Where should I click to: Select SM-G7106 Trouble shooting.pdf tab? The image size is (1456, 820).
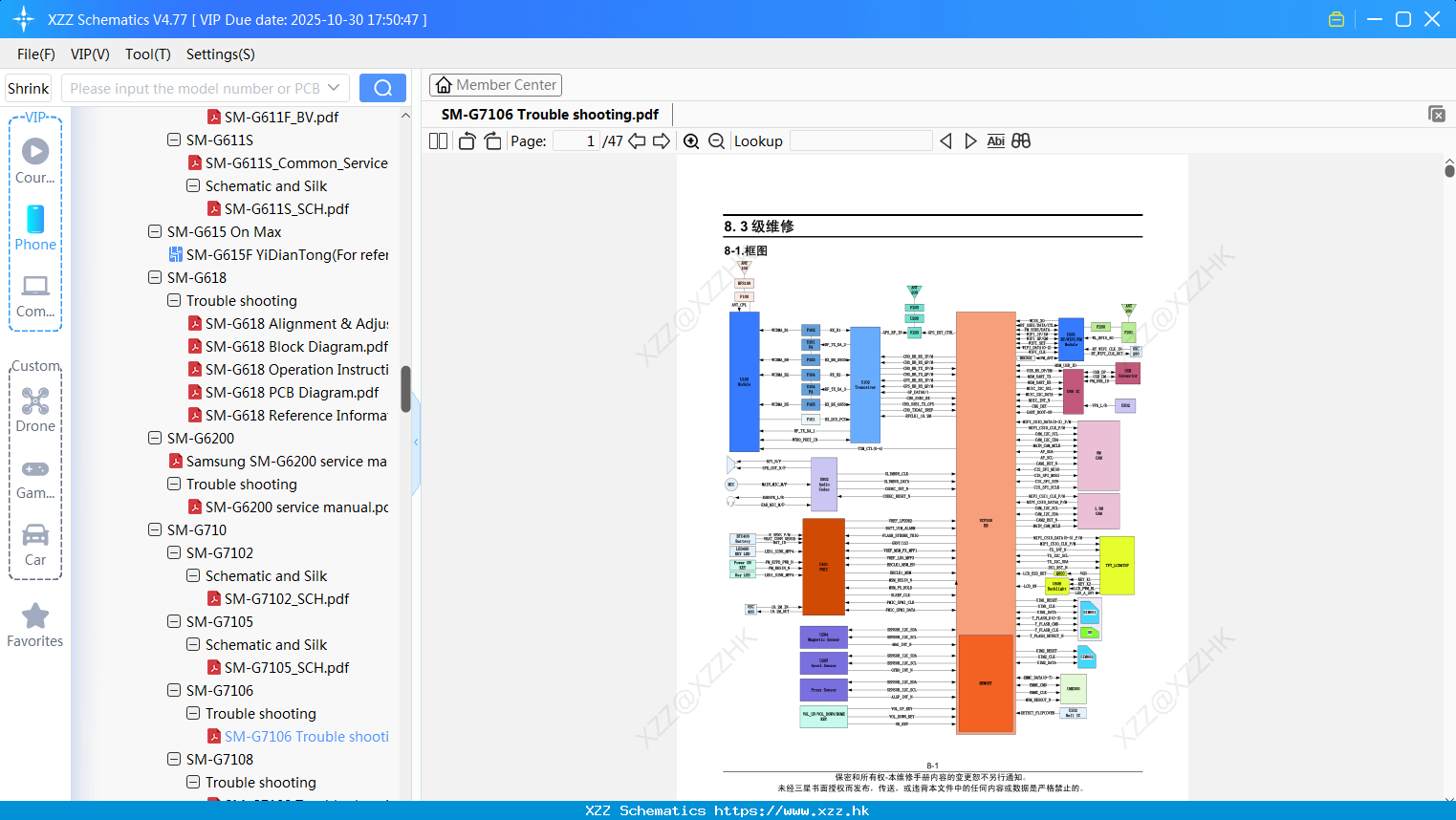(550, 115)
